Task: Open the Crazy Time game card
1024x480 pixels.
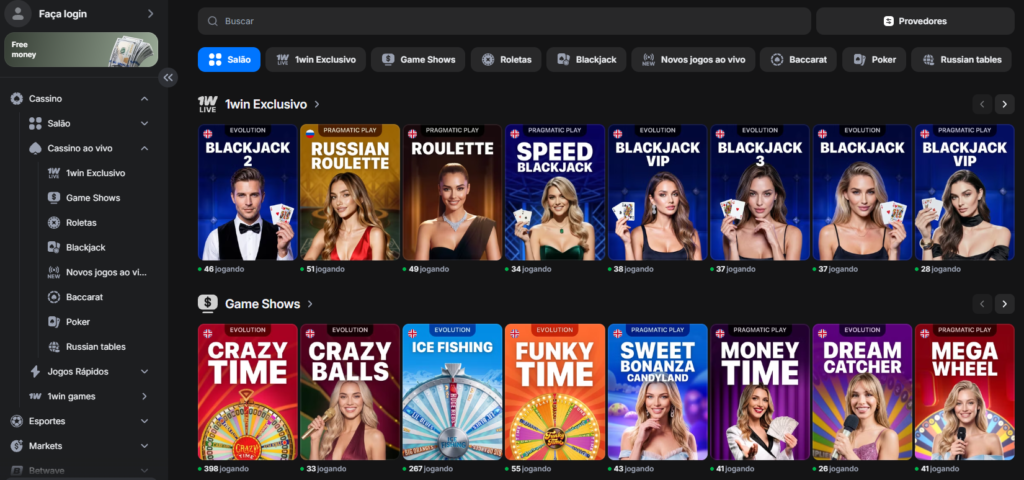Action: 248,392
